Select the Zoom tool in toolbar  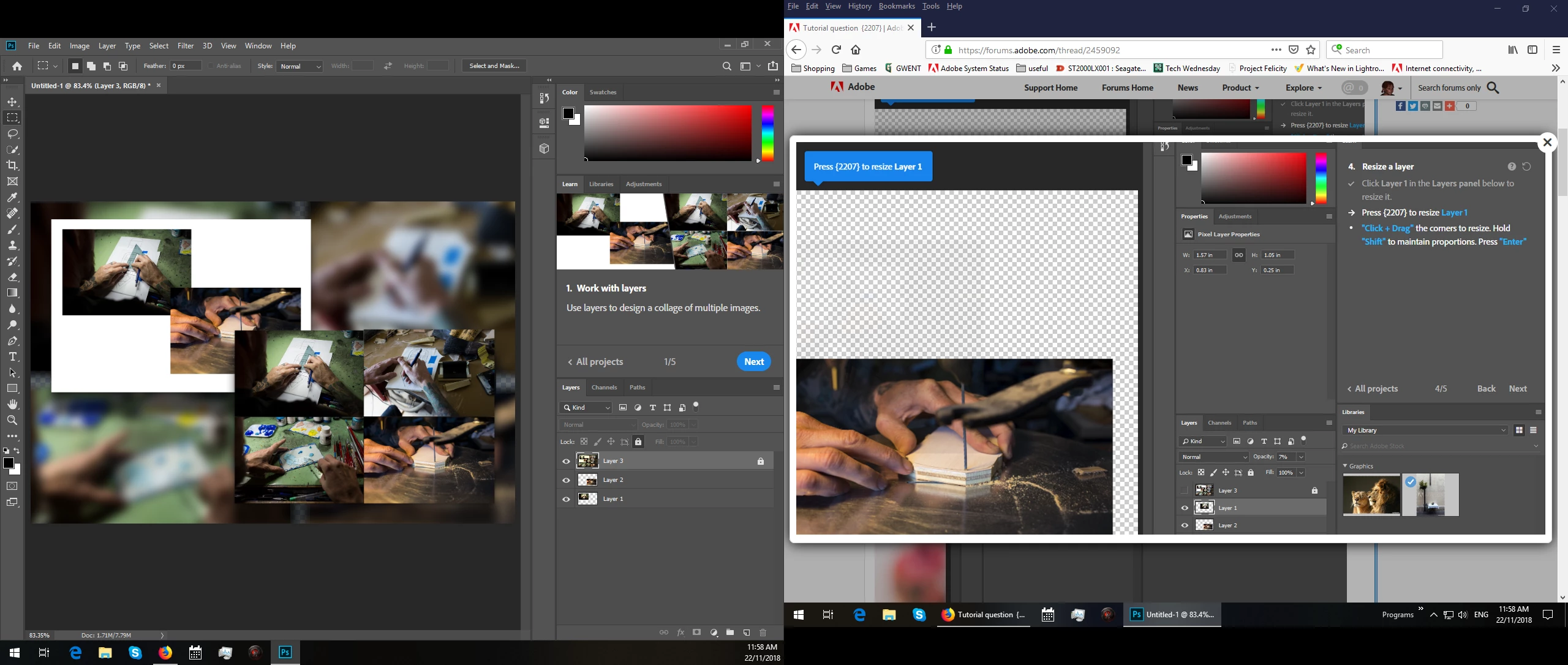(12, 421)
